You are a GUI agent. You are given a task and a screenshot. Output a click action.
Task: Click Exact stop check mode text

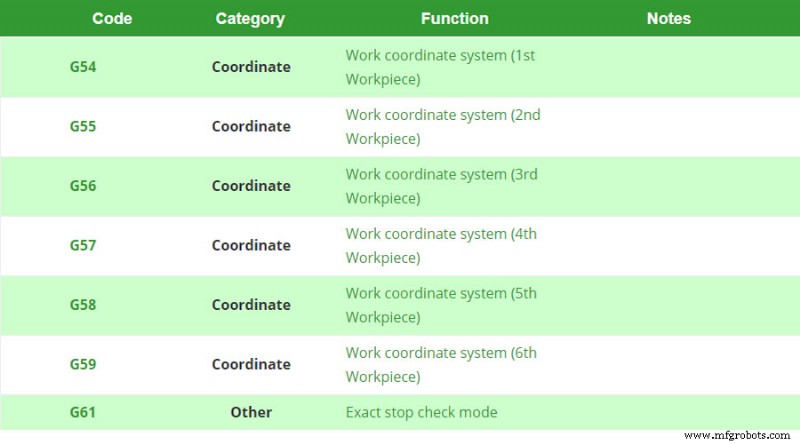pos(421,412)
